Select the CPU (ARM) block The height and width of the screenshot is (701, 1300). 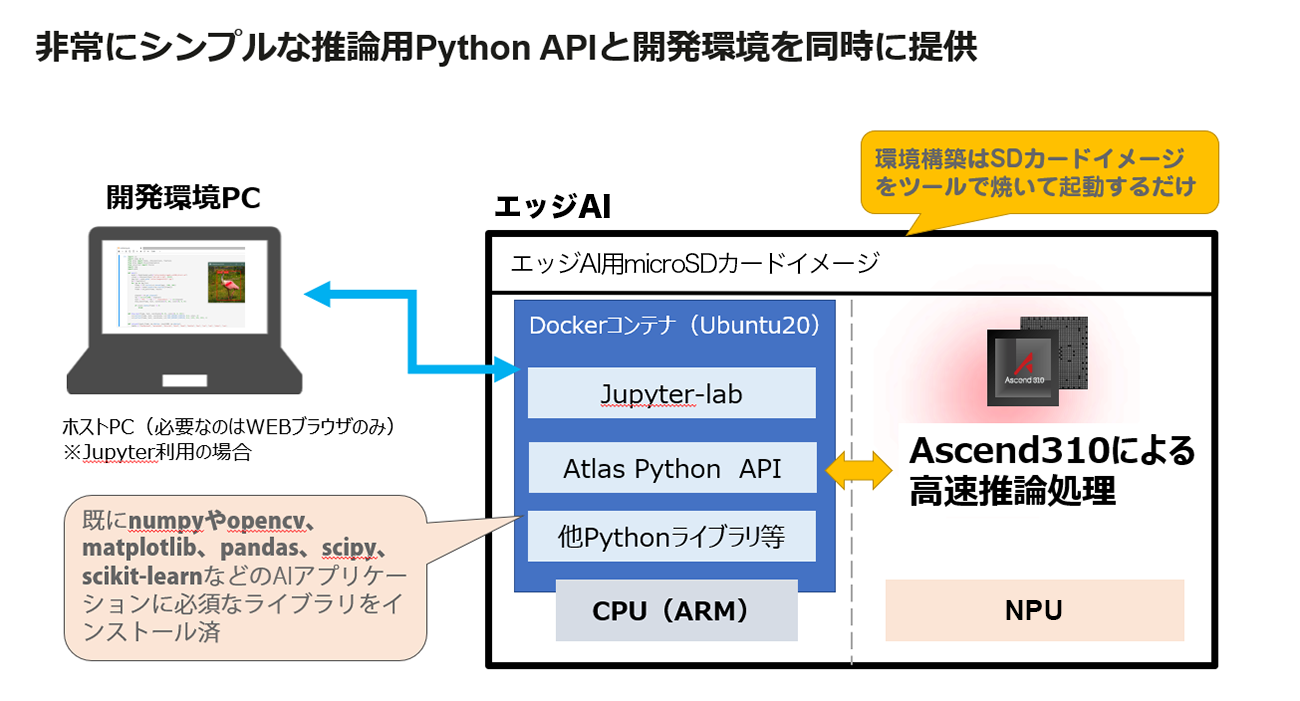click(676, 611)
